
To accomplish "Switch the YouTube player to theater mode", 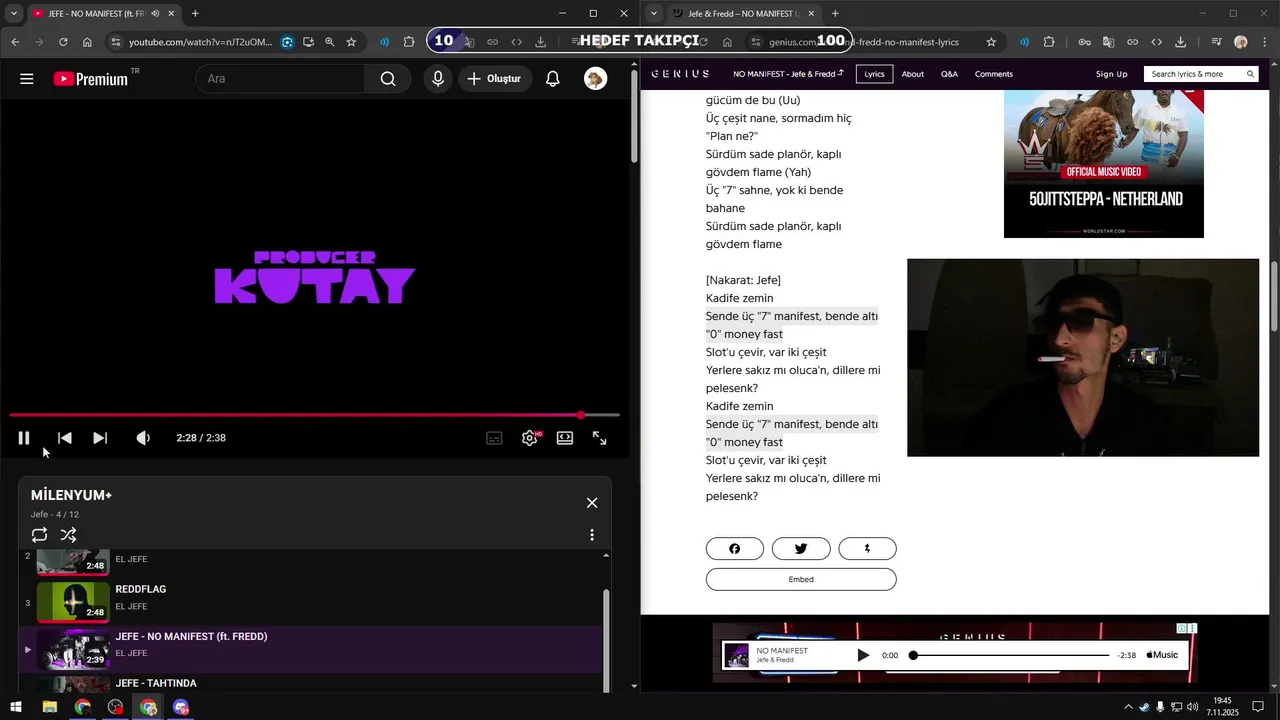I will [x=565, y=438].
